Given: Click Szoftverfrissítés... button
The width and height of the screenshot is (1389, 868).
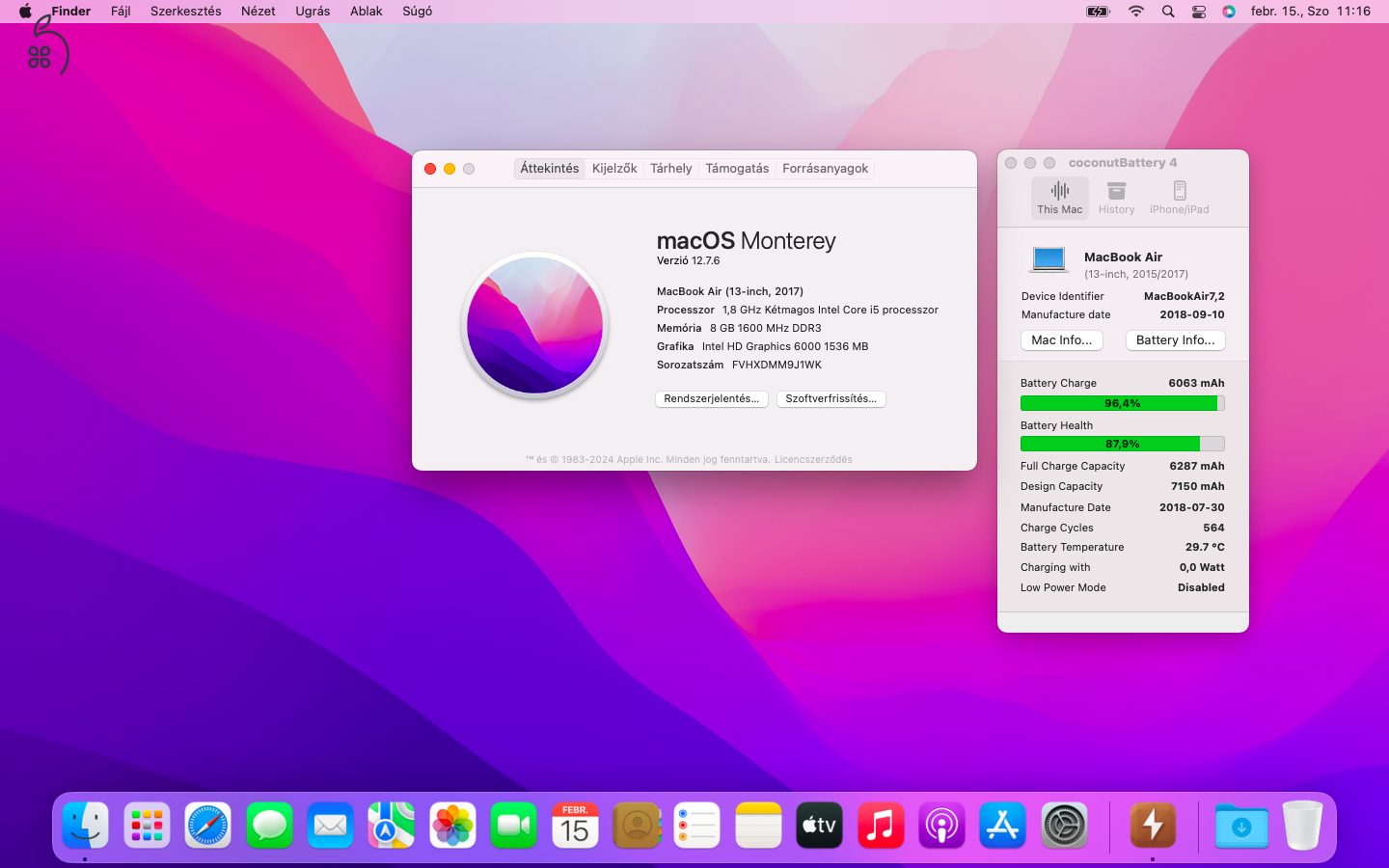Looking at the screenshot, I should pyautogui.click(x=831, y=398).
